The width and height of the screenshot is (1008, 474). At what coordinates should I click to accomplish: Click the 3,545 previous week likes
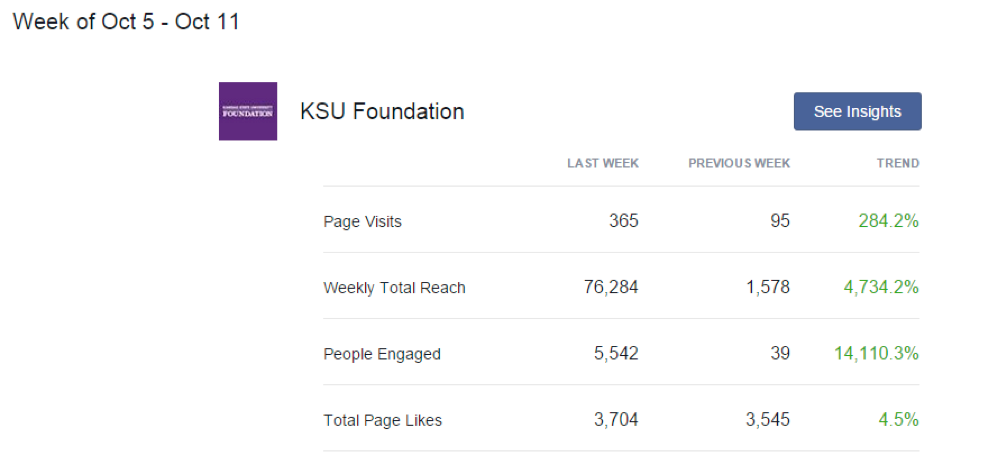click(768, 420)
